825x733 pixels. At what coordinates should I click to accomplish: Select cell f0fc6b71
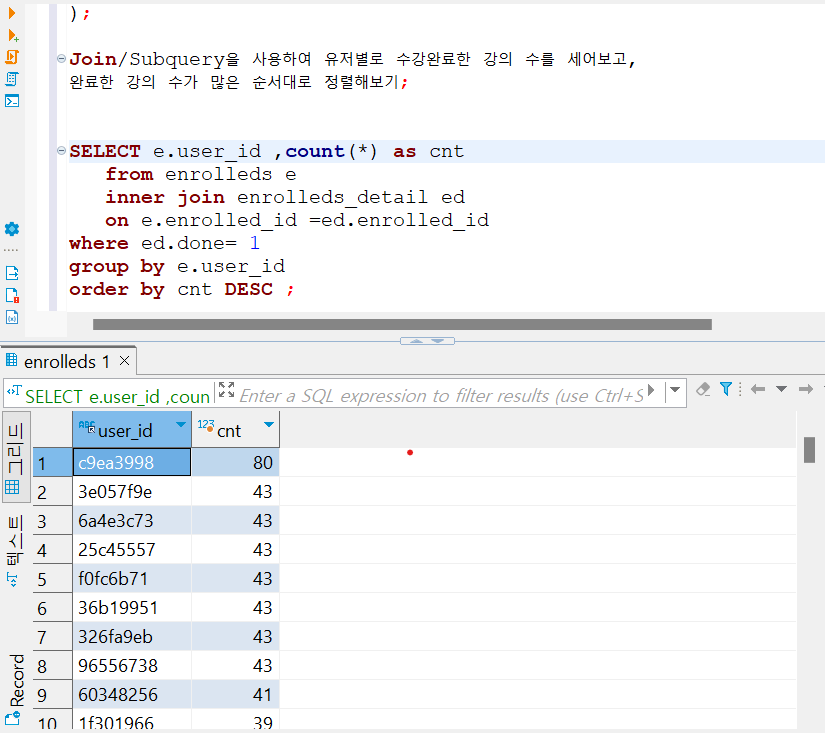pos(132,578)
